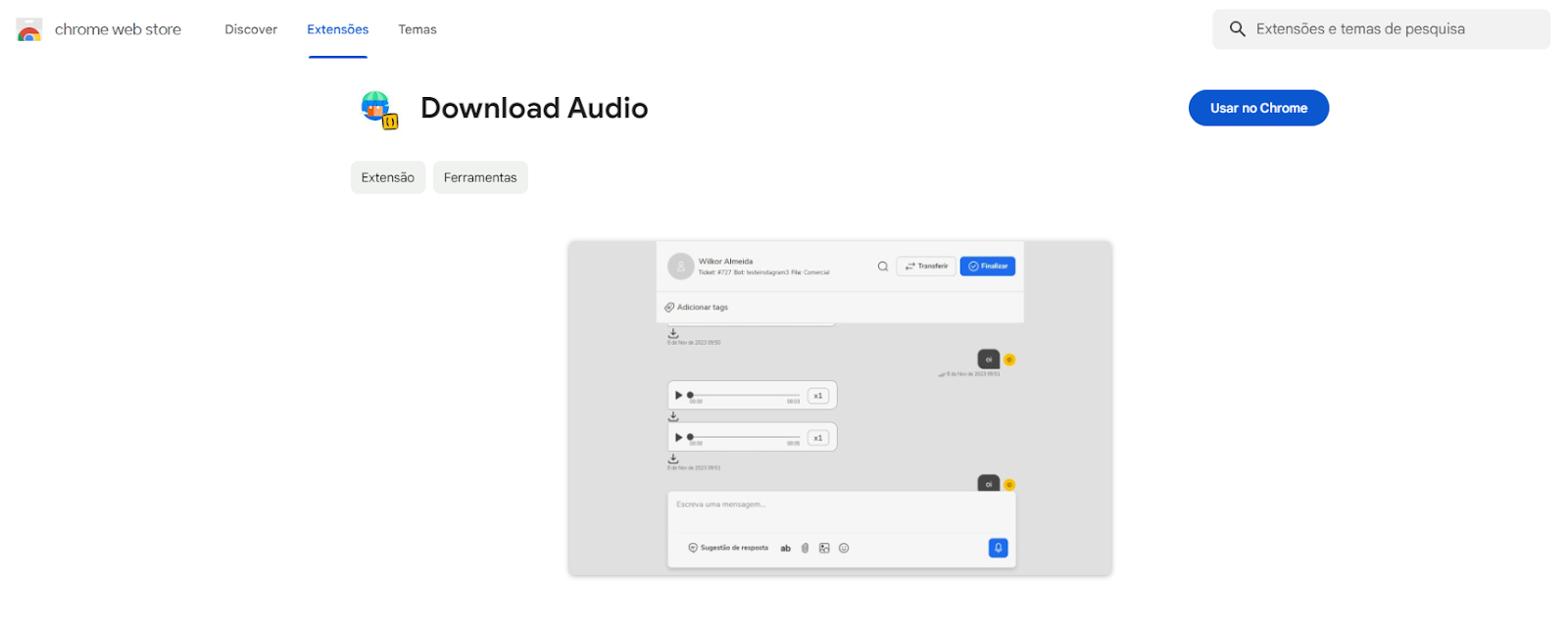Image resolution: width=1568 pixels, height=628 pixels.
Task: Switch to the Temas tab
Action: pos(417,29)
